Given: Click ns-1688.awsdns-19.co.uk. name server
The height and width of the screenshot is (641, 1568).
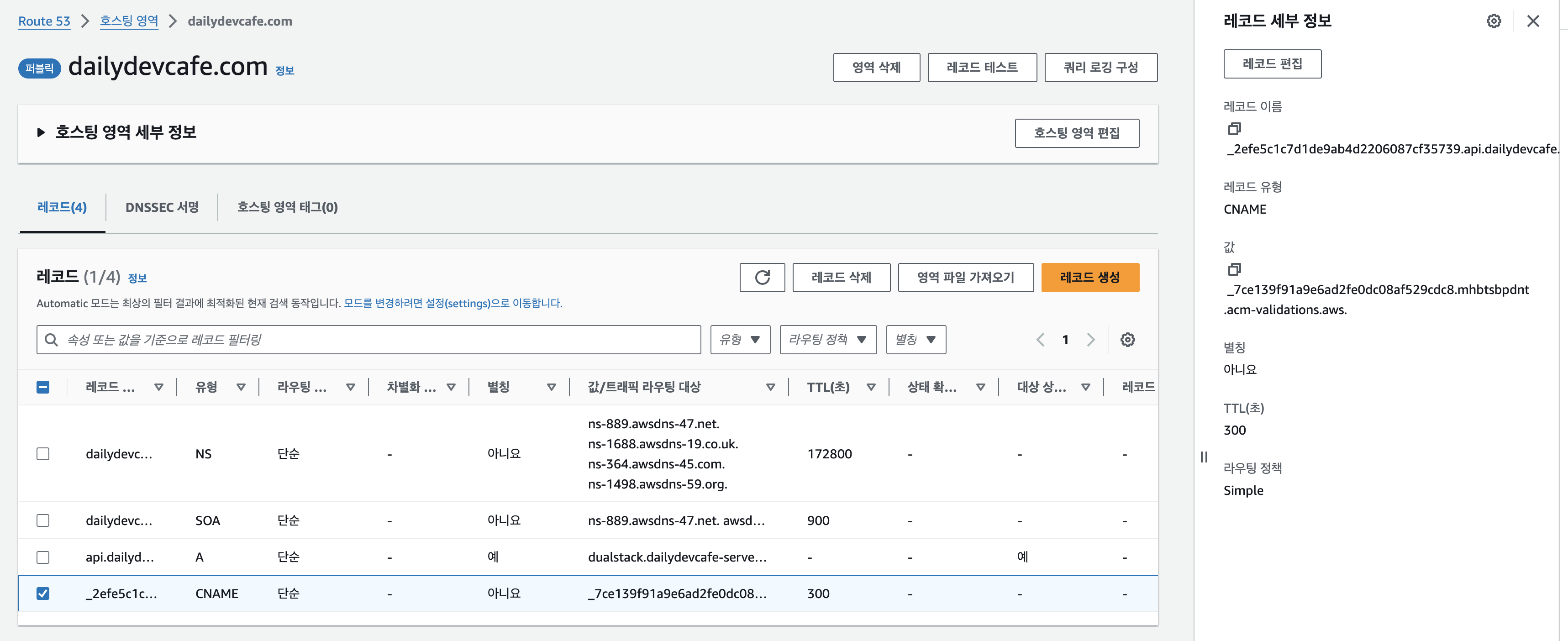Looking at the screenshot, I should pos(663,444).
